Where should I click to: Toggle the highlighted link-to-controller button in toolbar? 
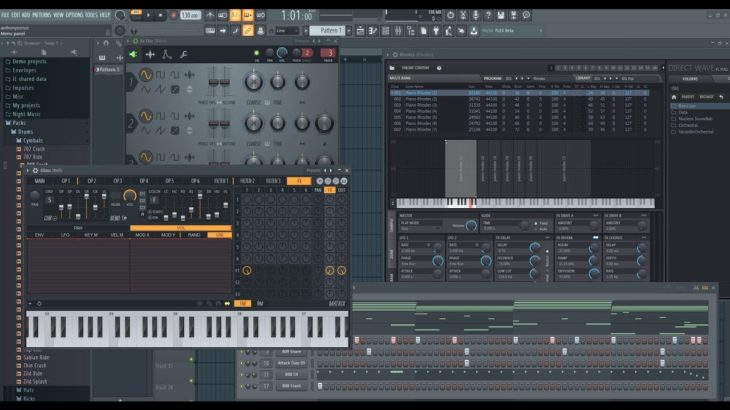coord(248,31)
